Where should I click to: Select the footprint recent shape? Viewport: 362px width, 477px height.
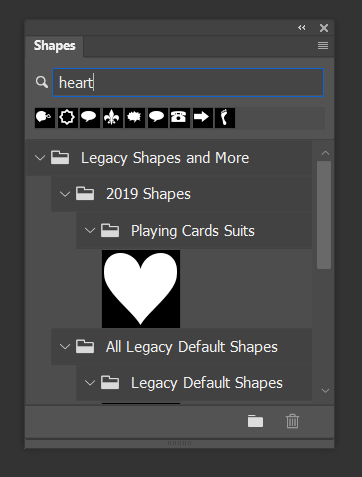pos(225,118)
